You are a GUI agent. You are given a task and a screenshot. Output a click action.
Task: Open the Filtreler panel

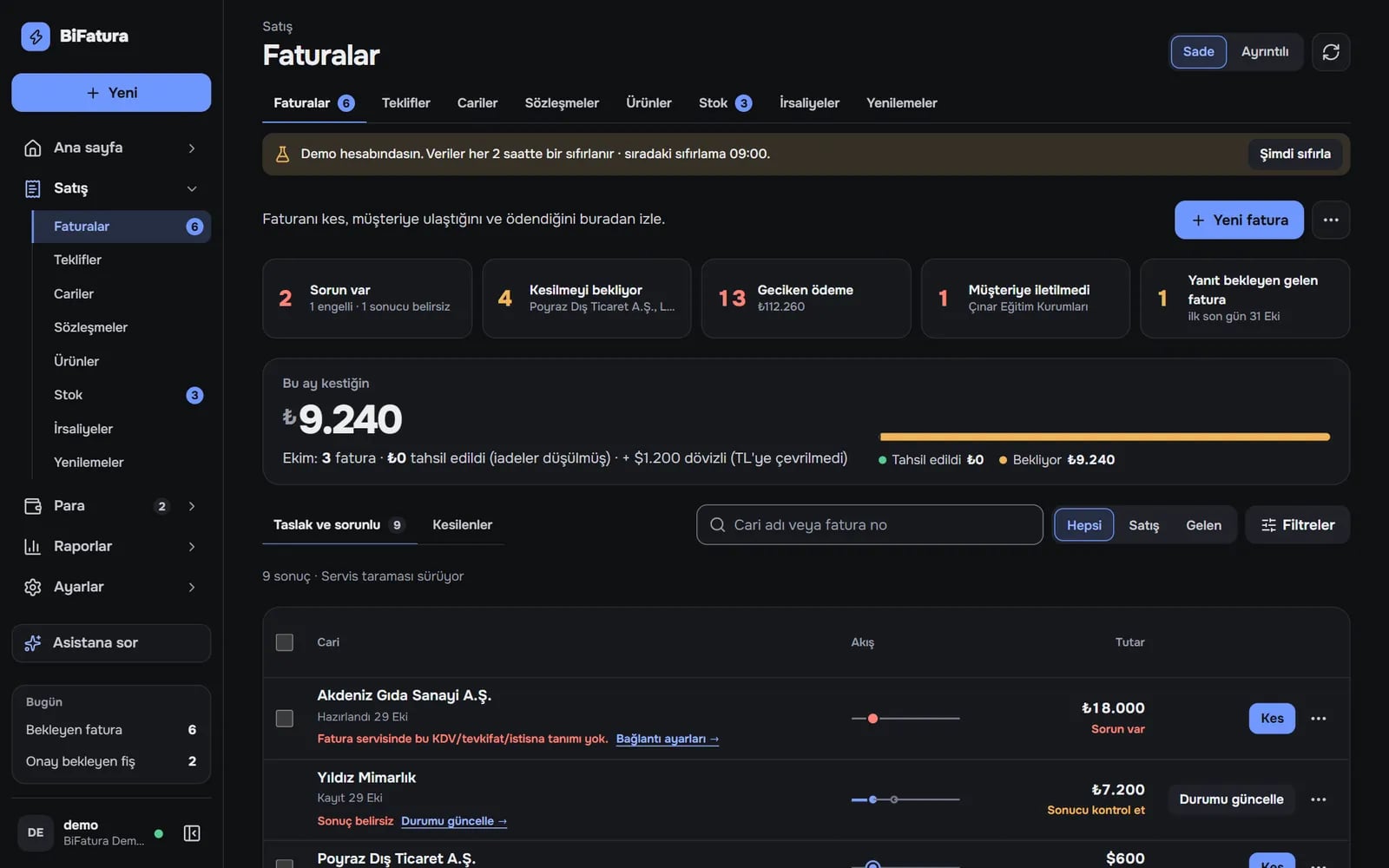[1298, 525]
